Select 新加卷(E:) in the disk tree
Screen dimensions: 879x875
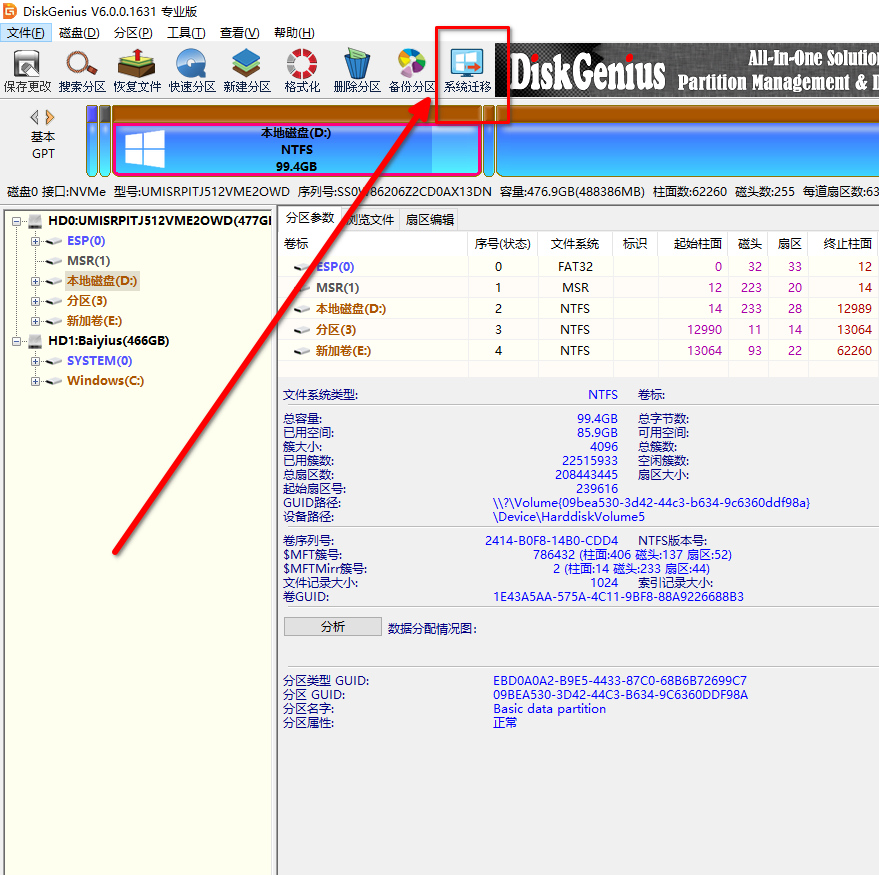pos(94,321)
